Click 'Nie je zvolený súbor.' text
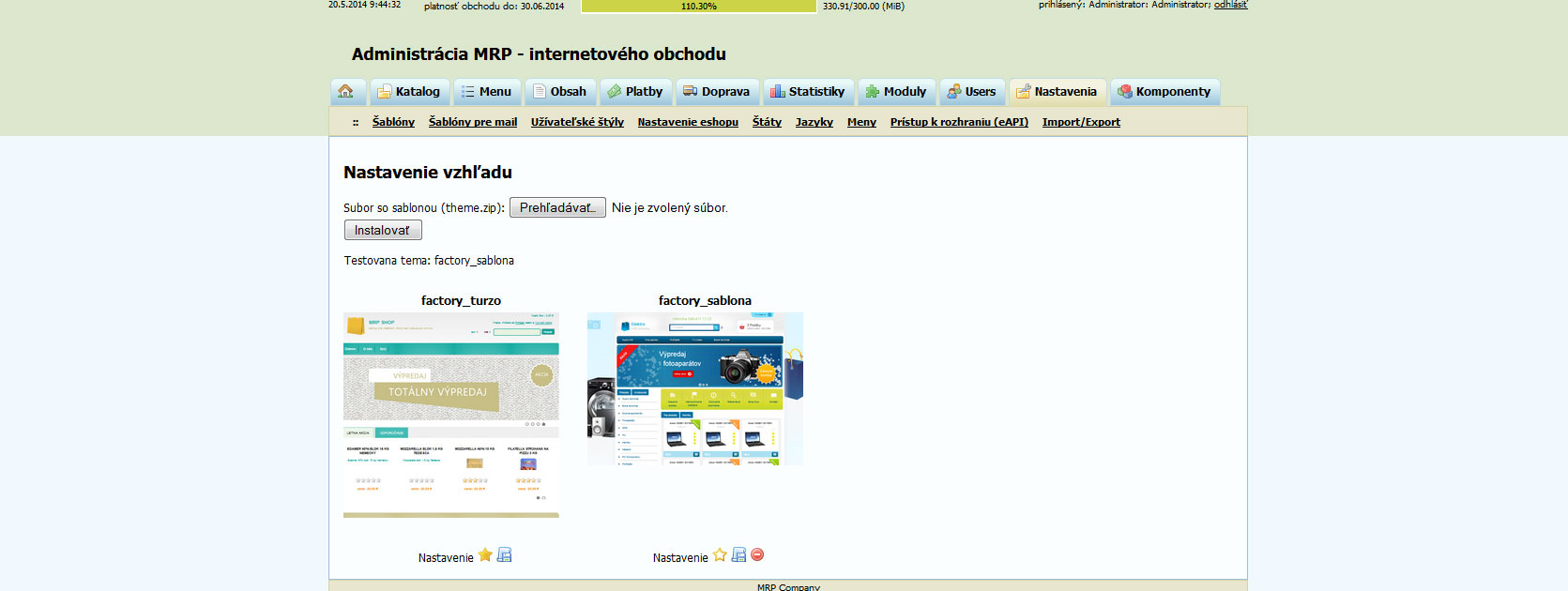This screenshot has height=591, width=1568. pos(670,208)
